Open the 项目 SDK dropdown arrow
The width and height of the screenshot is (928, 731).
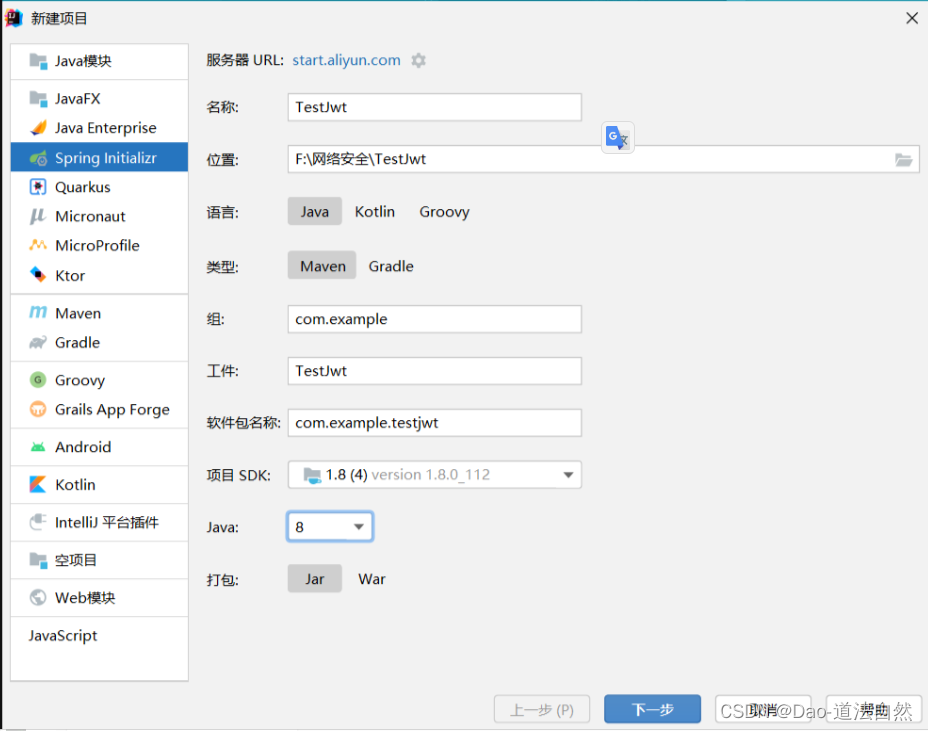tap(568, 475)
